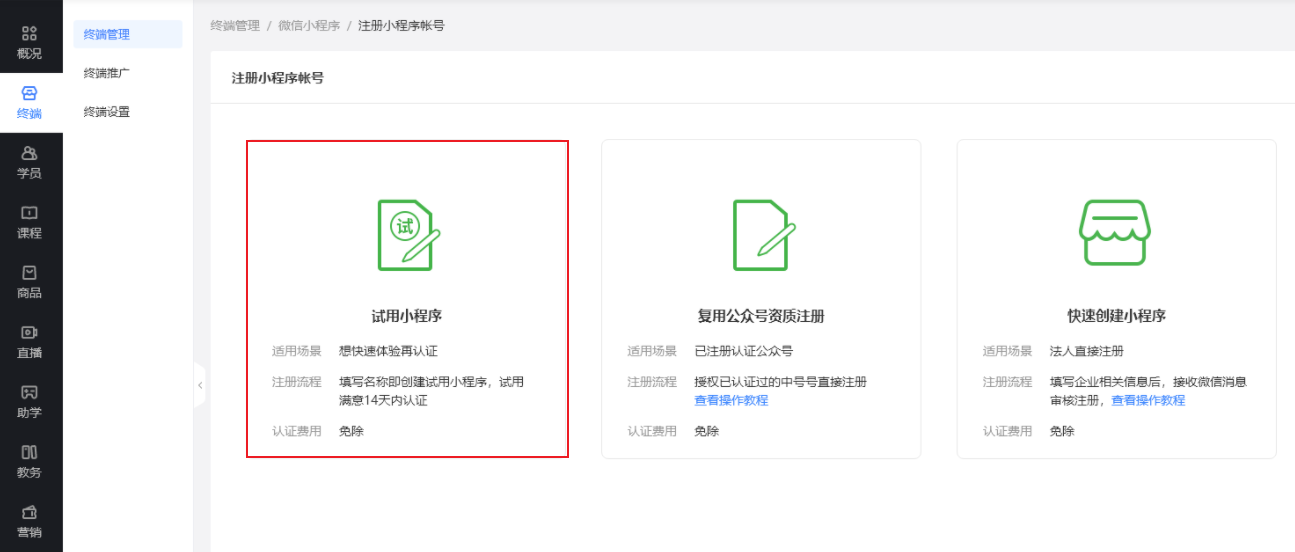Viewport: 1295px width, 552px height.
Task: Open the 学员 students sidebar icon
Action: coord(30,153)
